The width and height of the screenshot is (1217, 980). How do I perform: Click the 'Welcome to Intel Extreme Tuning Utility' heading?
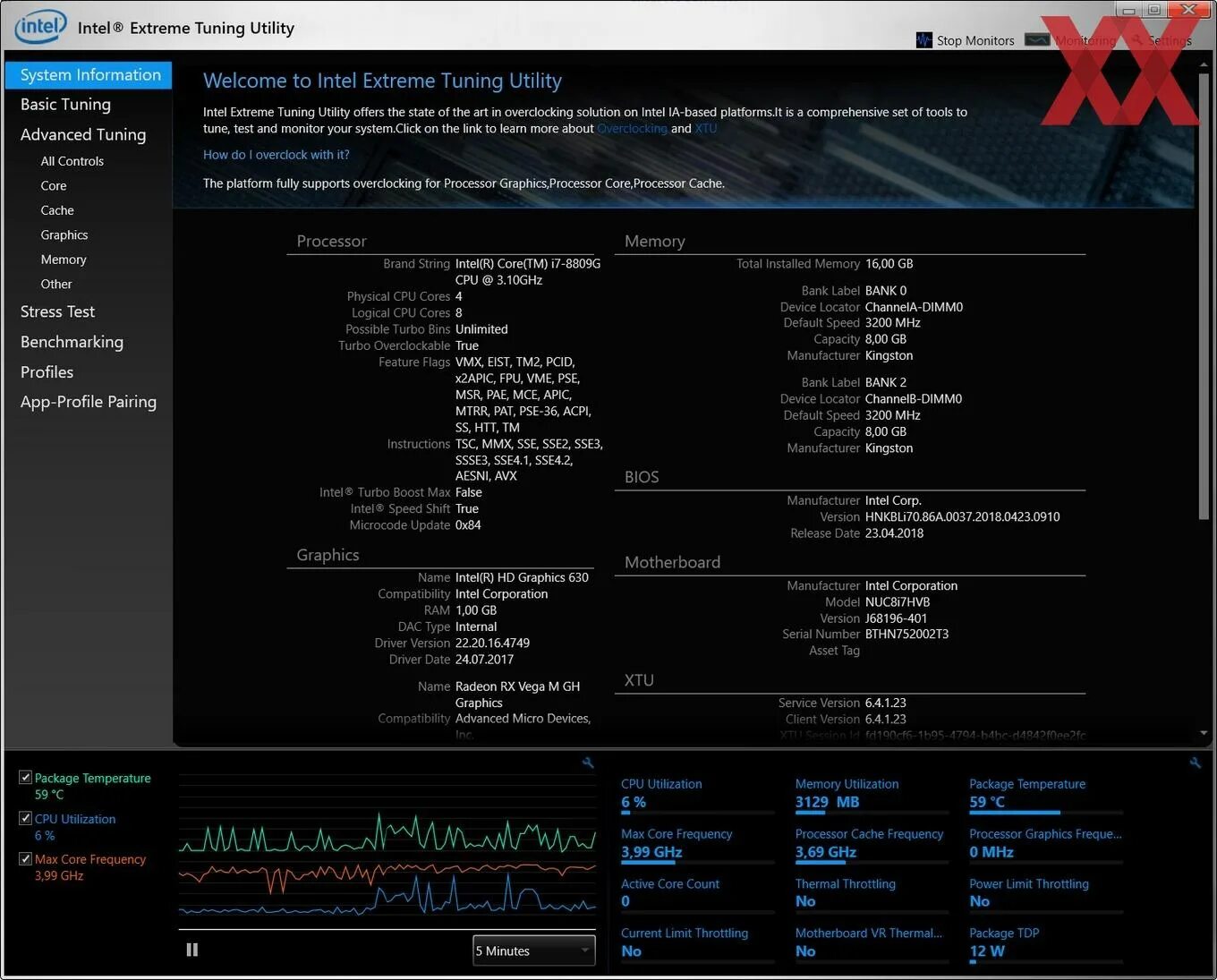[382, 81]
